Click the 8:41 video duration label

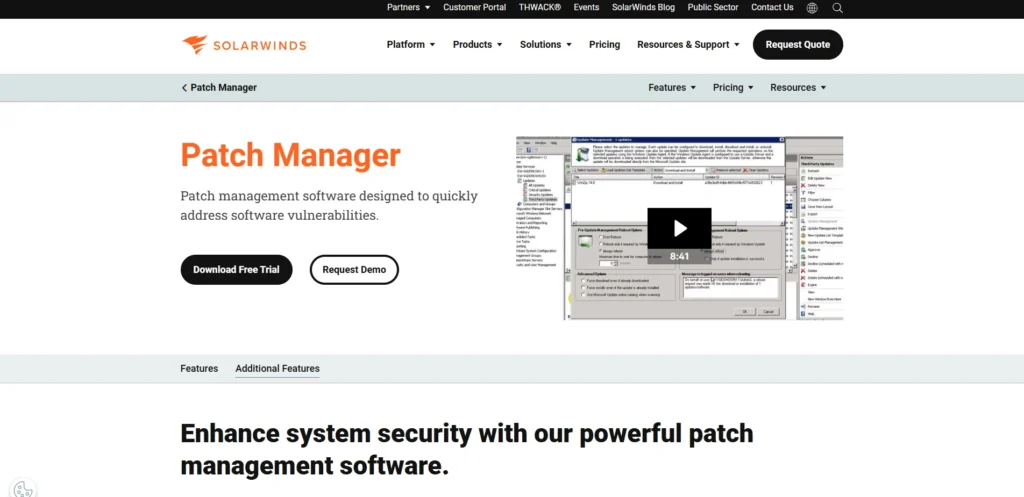pyautogui.click(x=679, y=256)
